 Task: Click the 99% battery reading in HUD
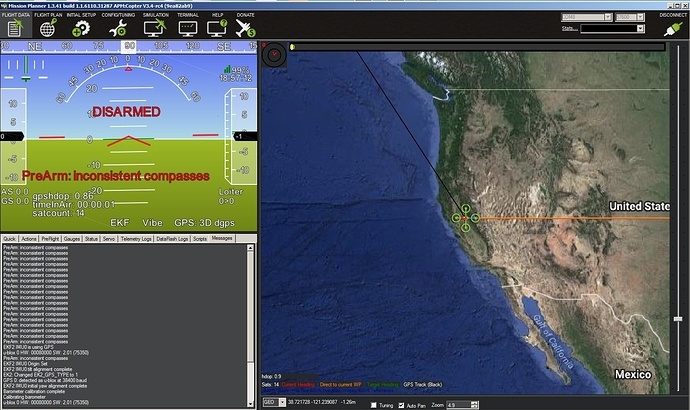tap(240, 70)
